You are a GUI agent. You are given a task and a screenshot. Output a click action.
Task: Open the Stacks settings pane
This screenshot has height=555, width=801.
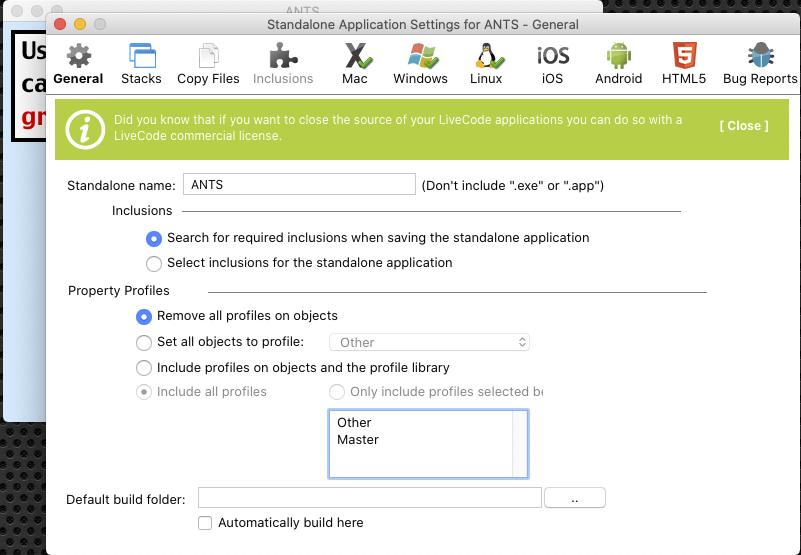[141, 63]
